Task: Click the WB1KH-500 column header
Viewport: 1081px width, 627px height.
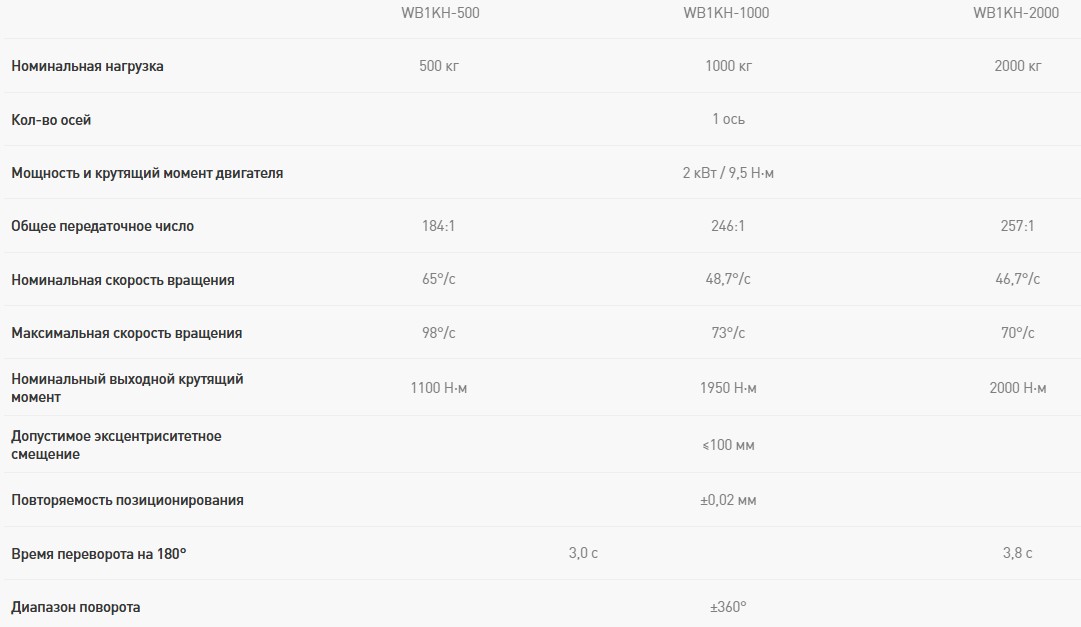Action: click(439, 13)
